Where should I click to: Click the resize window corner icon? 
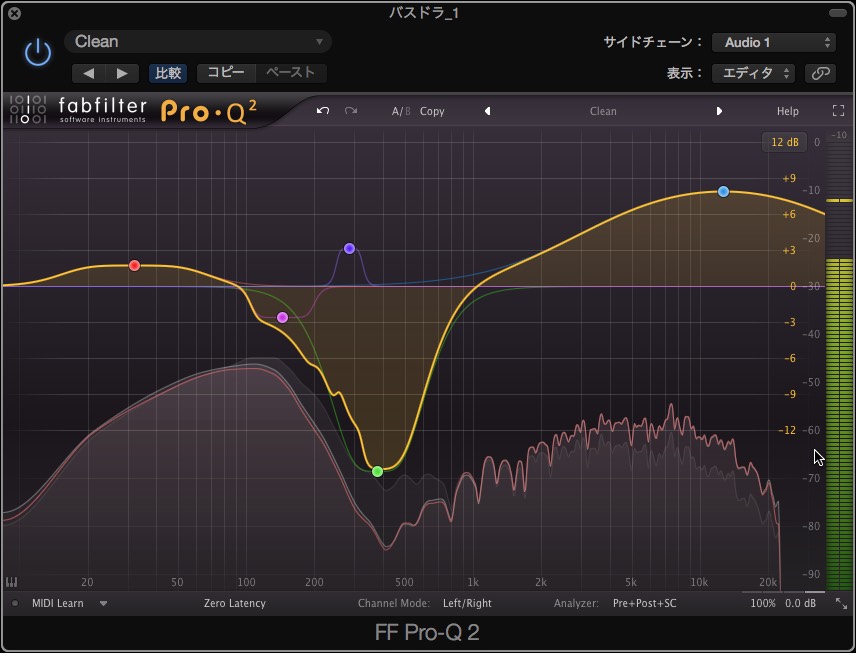tap(841, 603)
